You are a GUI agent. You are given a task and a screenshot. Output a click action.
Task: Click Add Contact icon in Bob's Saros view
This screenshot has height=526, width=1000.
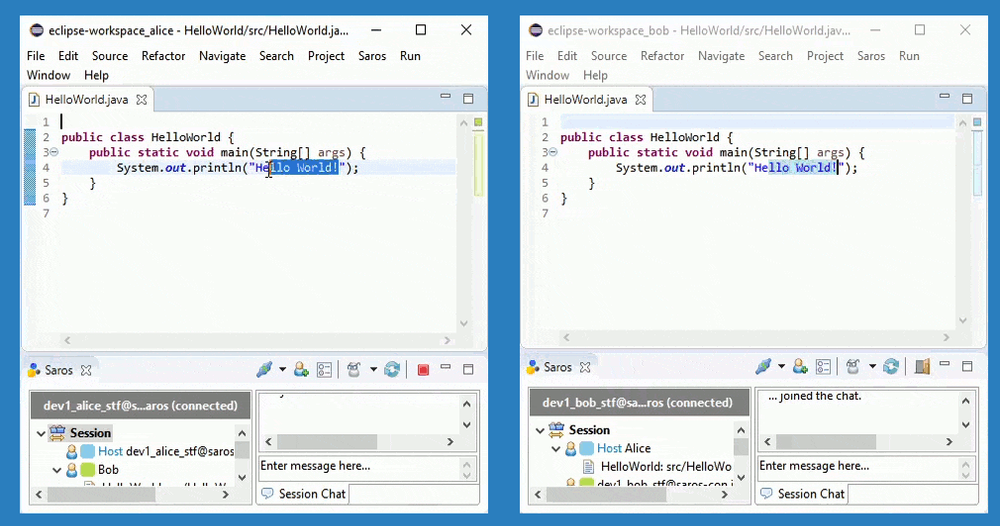800,367
